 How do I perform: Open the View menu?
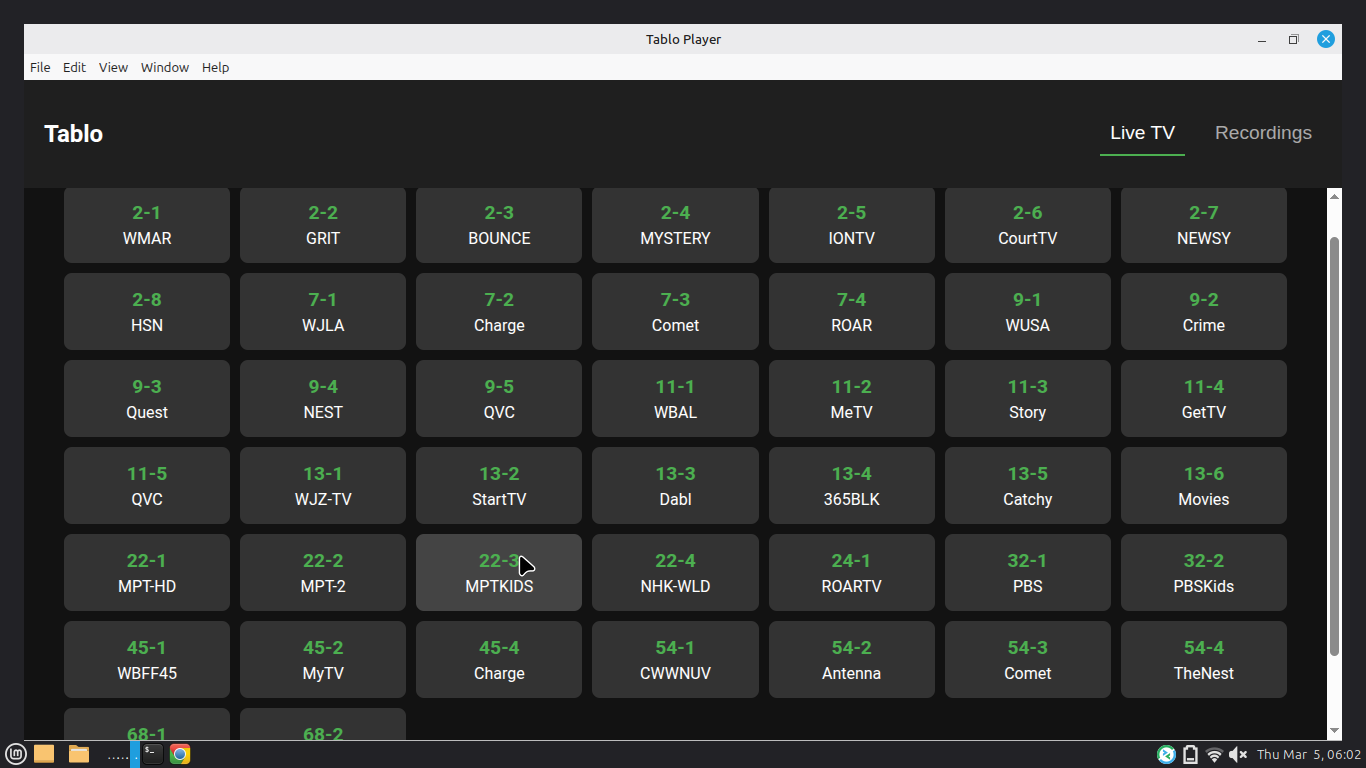click(113, 67)
